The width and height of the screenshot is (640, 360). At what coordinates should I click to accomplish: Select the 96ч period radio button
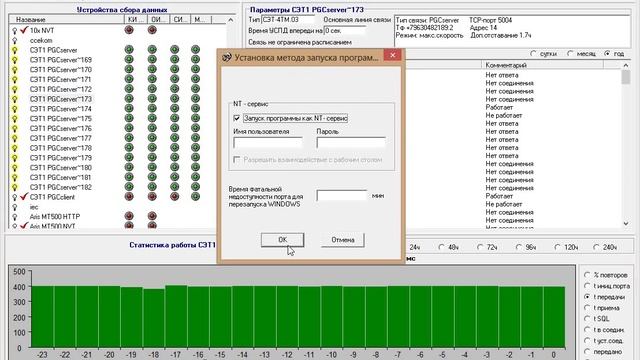[519, 247]
